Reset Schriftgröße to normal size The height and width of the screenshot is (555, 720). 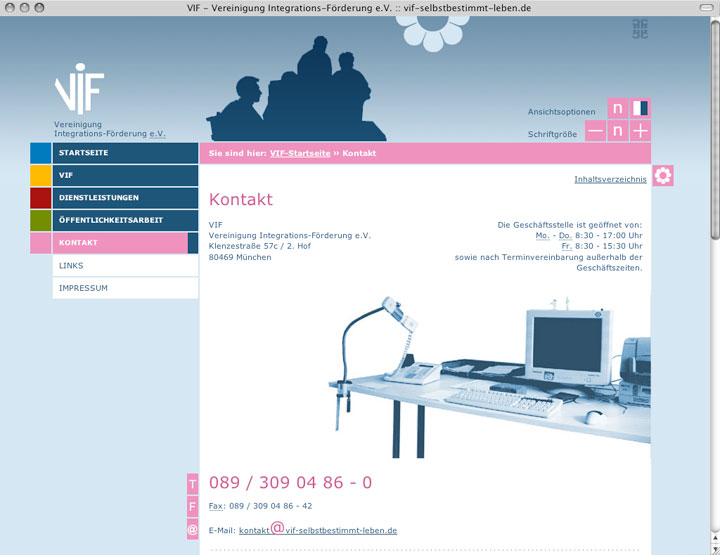tap(618, 131)
